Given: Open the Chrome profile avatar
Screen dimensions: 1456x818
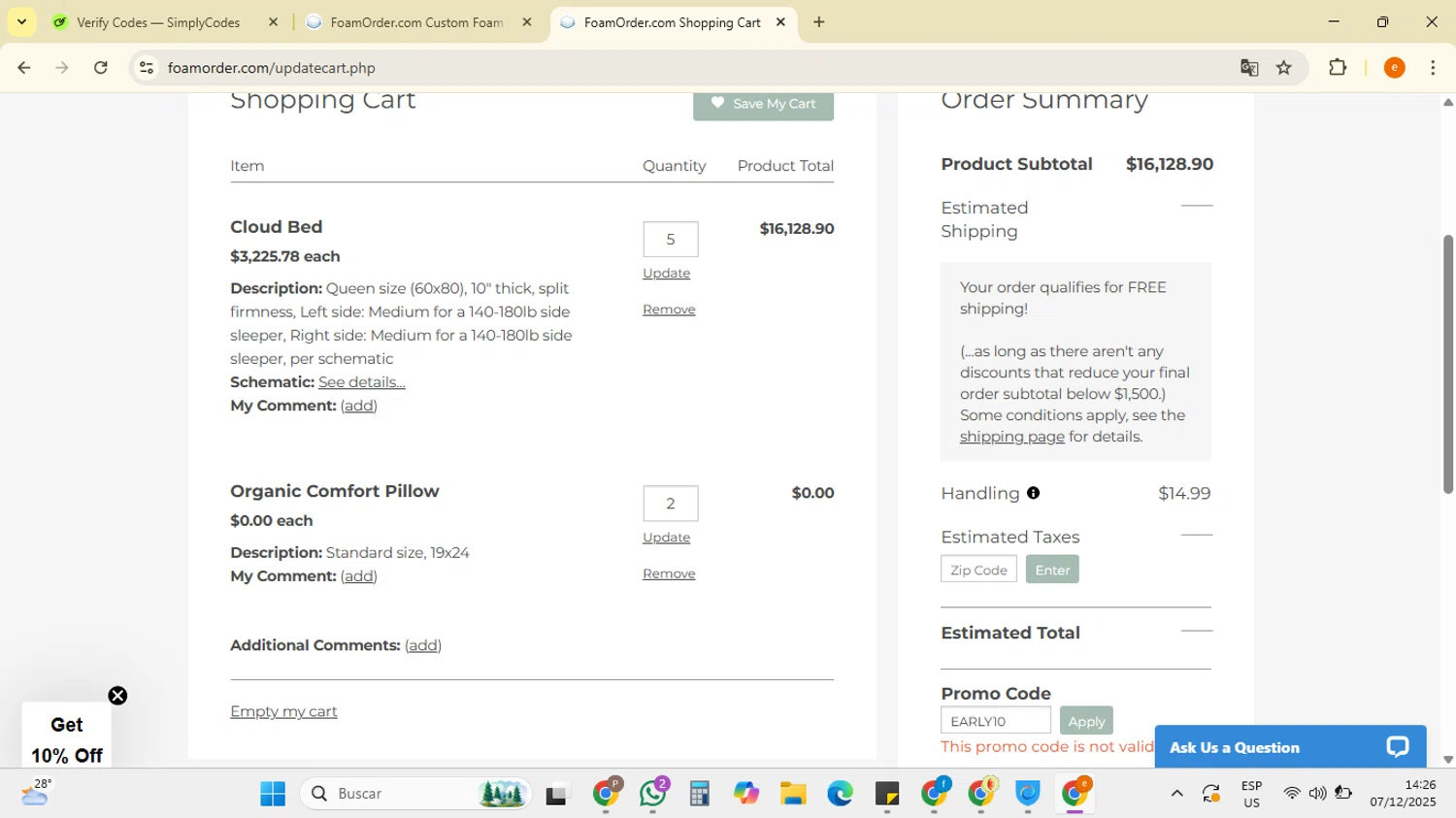Looking at the screenshot, I should click(1394, 68).
